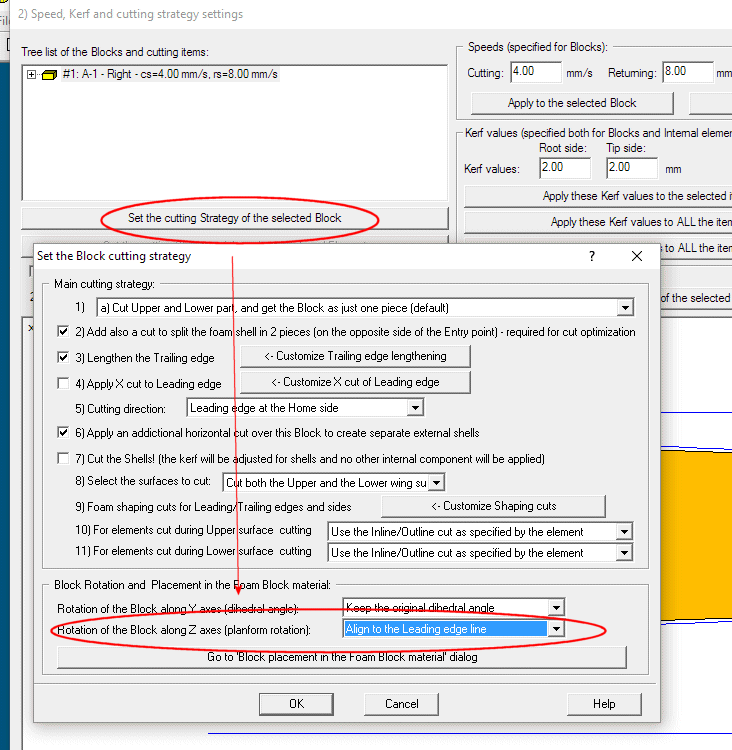Expand the #1: A-1 Right tree item
The width and height of the screenshot is (732, 750).
point(32,75)
